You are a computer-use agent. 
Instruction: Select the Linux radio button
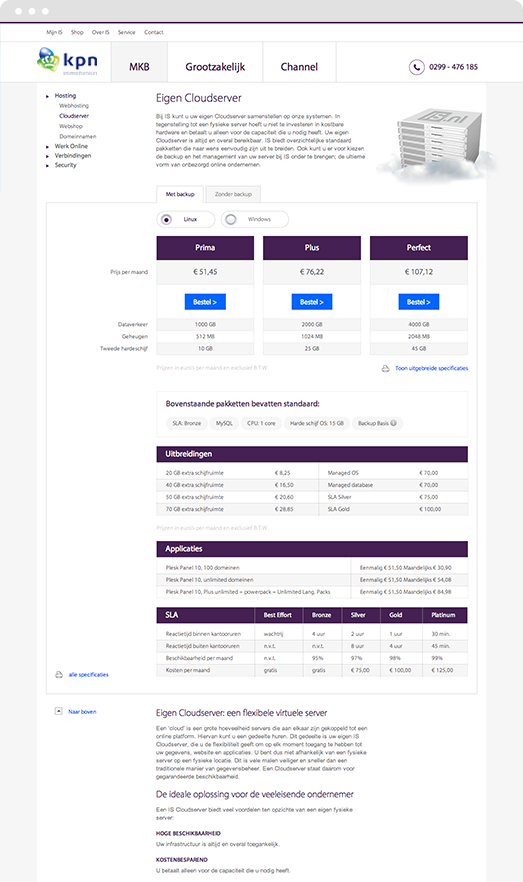pyautogui.click(x=166, y=219)
